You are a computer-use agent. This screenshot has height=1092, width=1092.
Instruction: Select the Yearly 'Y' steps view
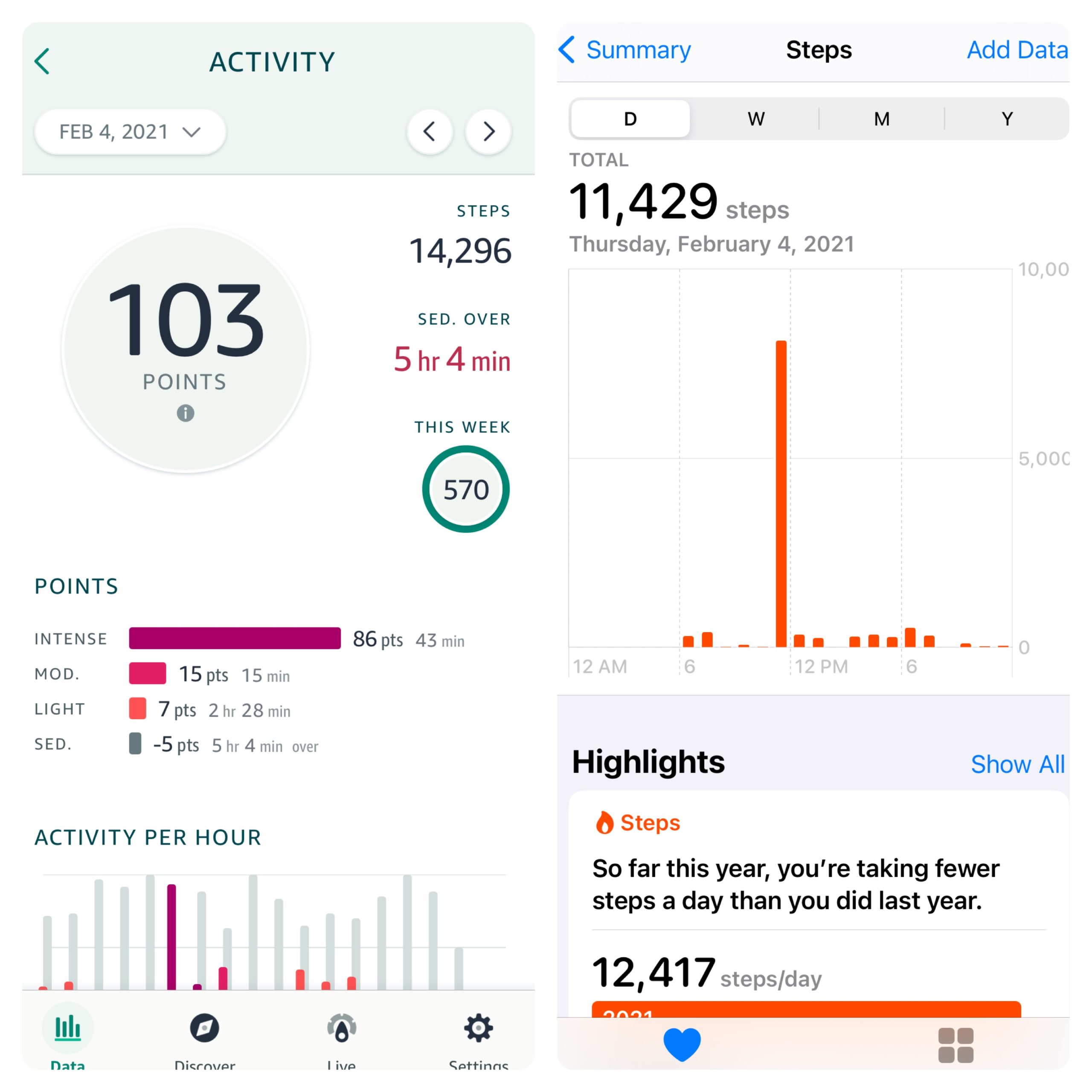point(1005,118)
